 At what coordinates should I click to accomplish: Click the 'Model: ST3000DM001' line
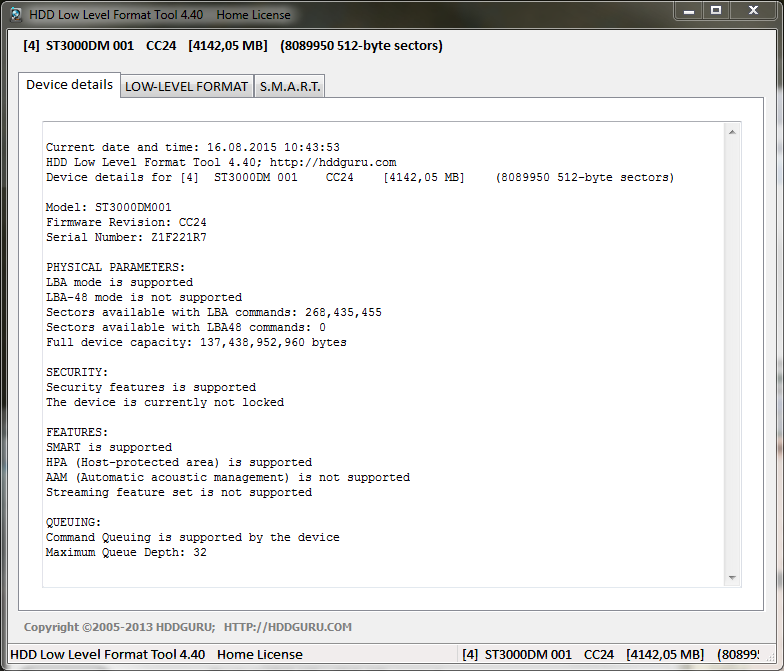pyautogui.click(x=108, y=208)
